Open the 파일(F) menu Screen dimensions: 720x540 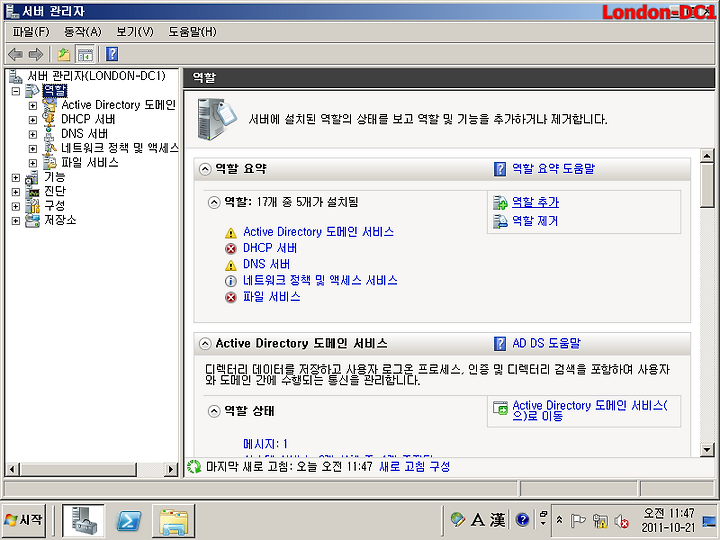pyautogui.click(x=30, y=32)
